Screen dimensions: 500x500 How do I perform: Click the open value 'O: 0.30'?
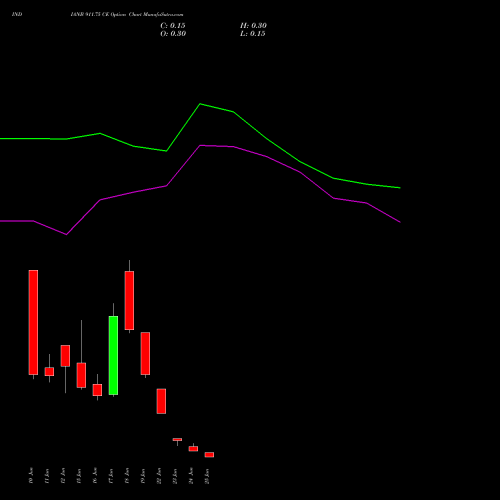coord(173,34)
